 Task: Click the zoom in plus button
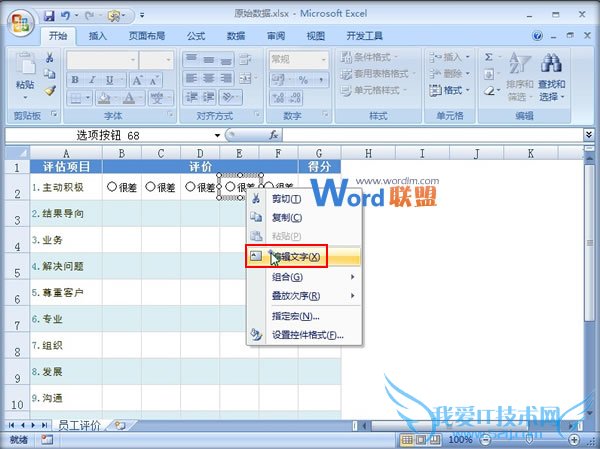574,439
